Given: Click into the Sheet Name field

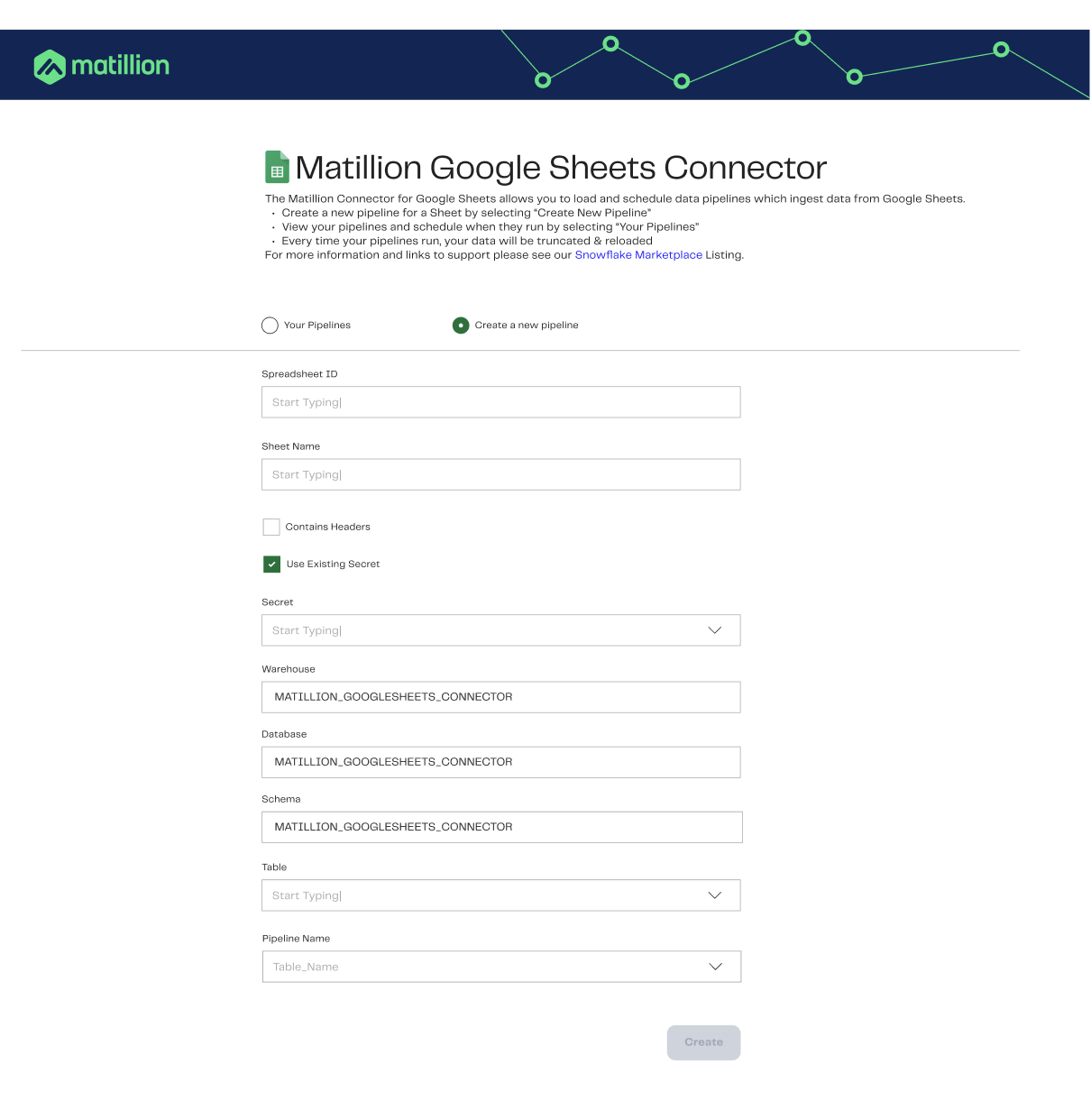Looking at the screenshot, I should [x=501, y=474].
